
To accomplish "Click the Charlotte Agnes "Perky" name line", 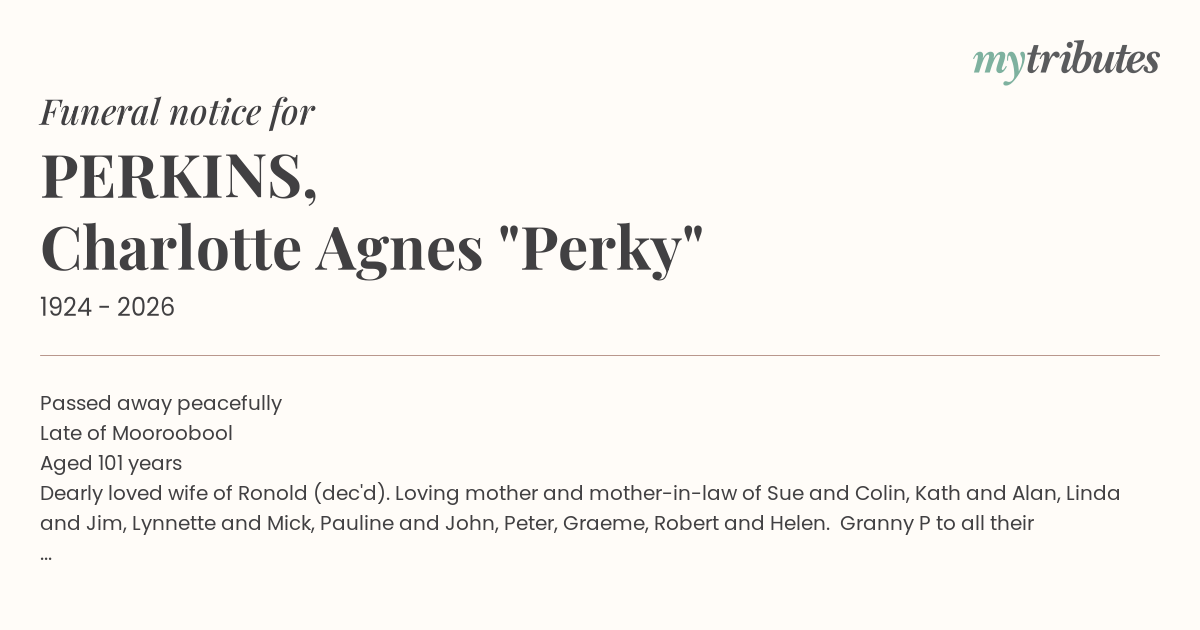I will [x=372, y=249].
